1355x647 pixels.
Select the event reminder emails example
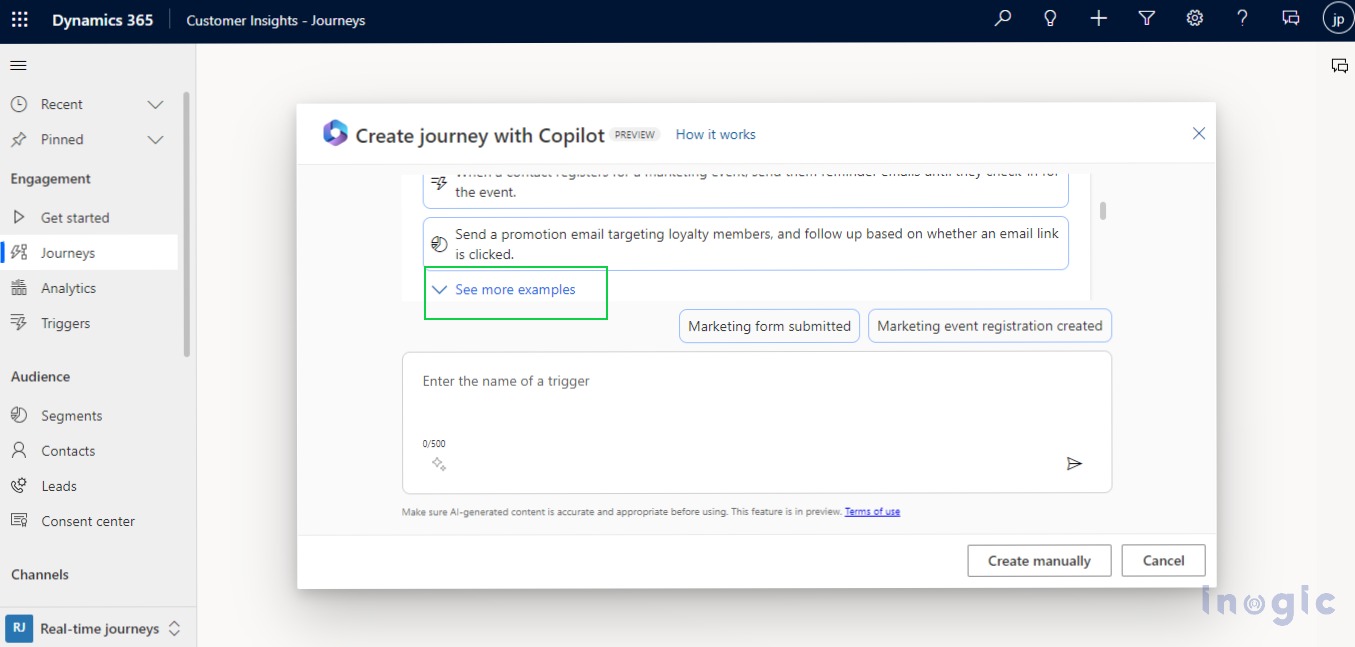(745, 190)
